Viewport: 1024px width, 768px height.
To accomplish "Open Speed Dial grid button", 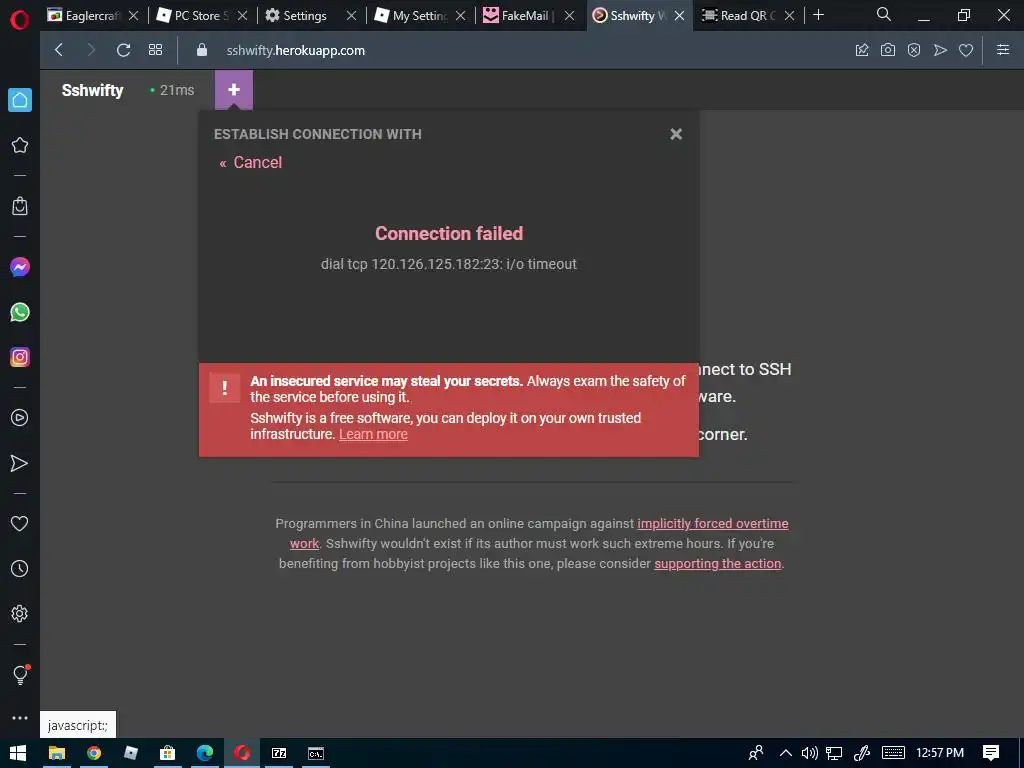I will point(155,50).
